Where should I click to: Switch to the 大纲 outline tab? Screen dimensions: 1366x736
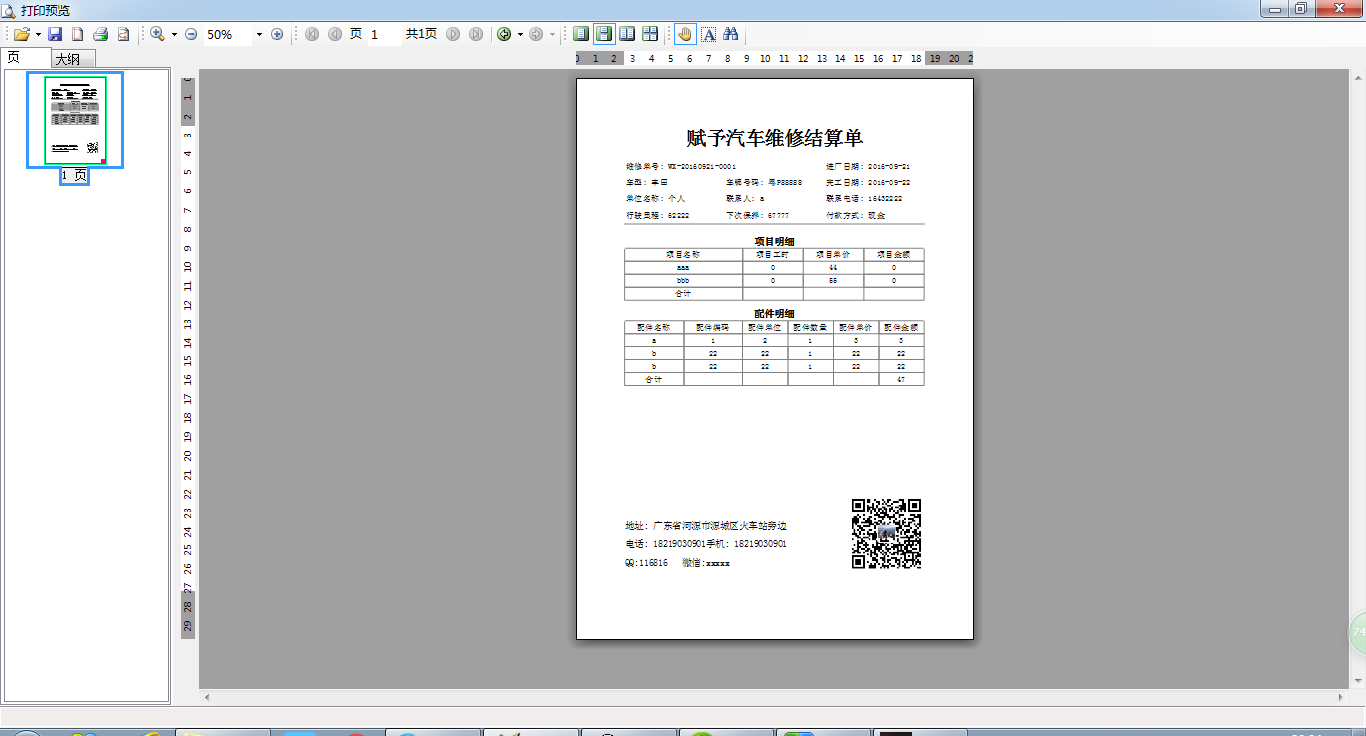coord(68,59)
